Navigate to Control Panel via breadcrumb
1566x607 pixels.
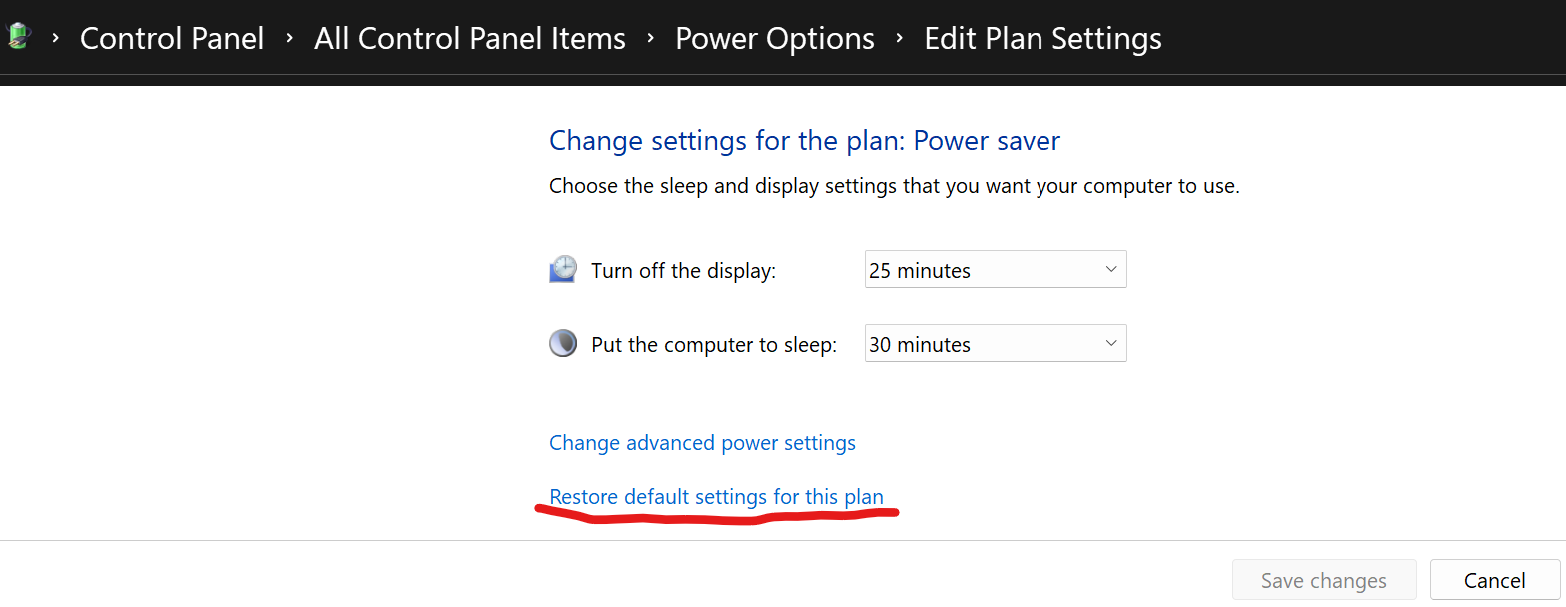(172, 38)
